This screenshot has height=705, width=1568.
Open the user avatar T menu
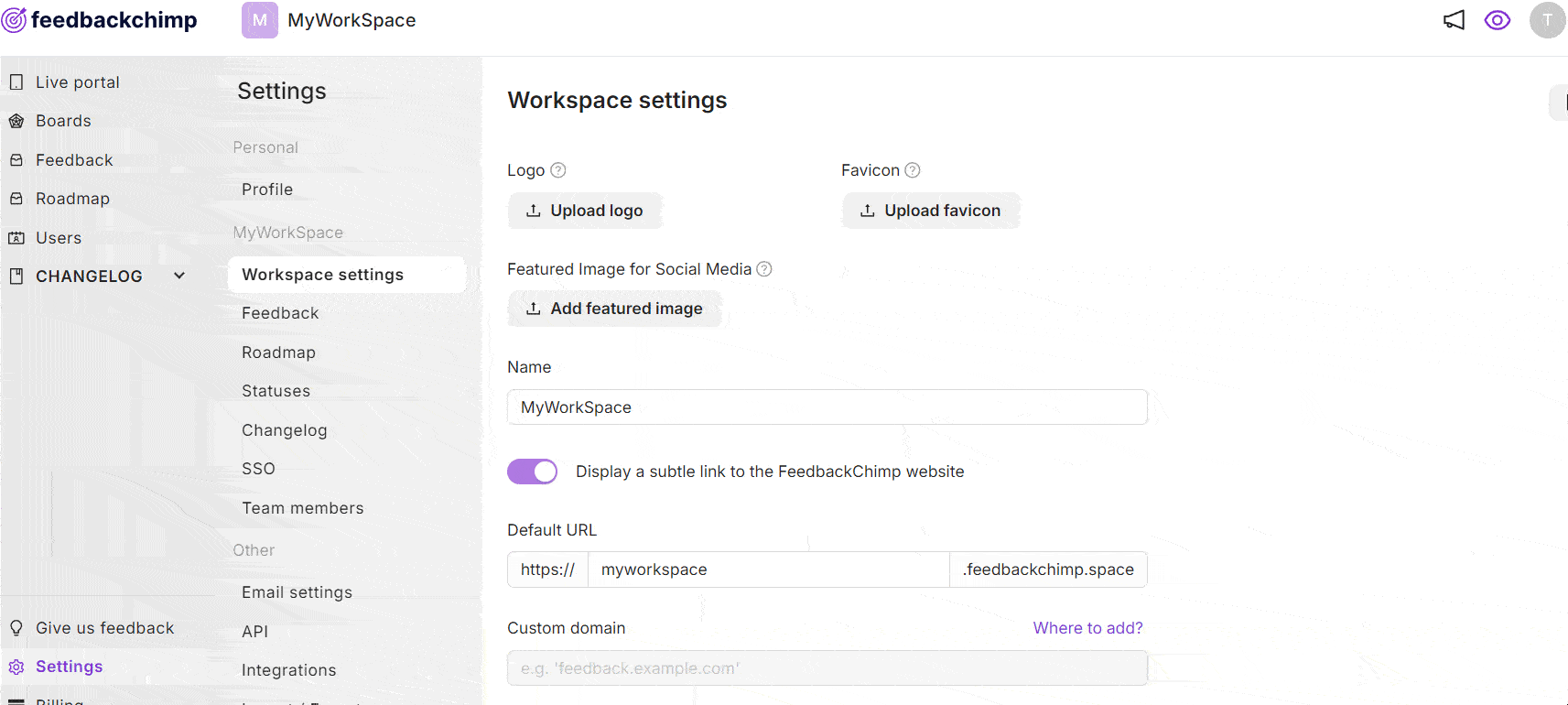(1547, 20)
